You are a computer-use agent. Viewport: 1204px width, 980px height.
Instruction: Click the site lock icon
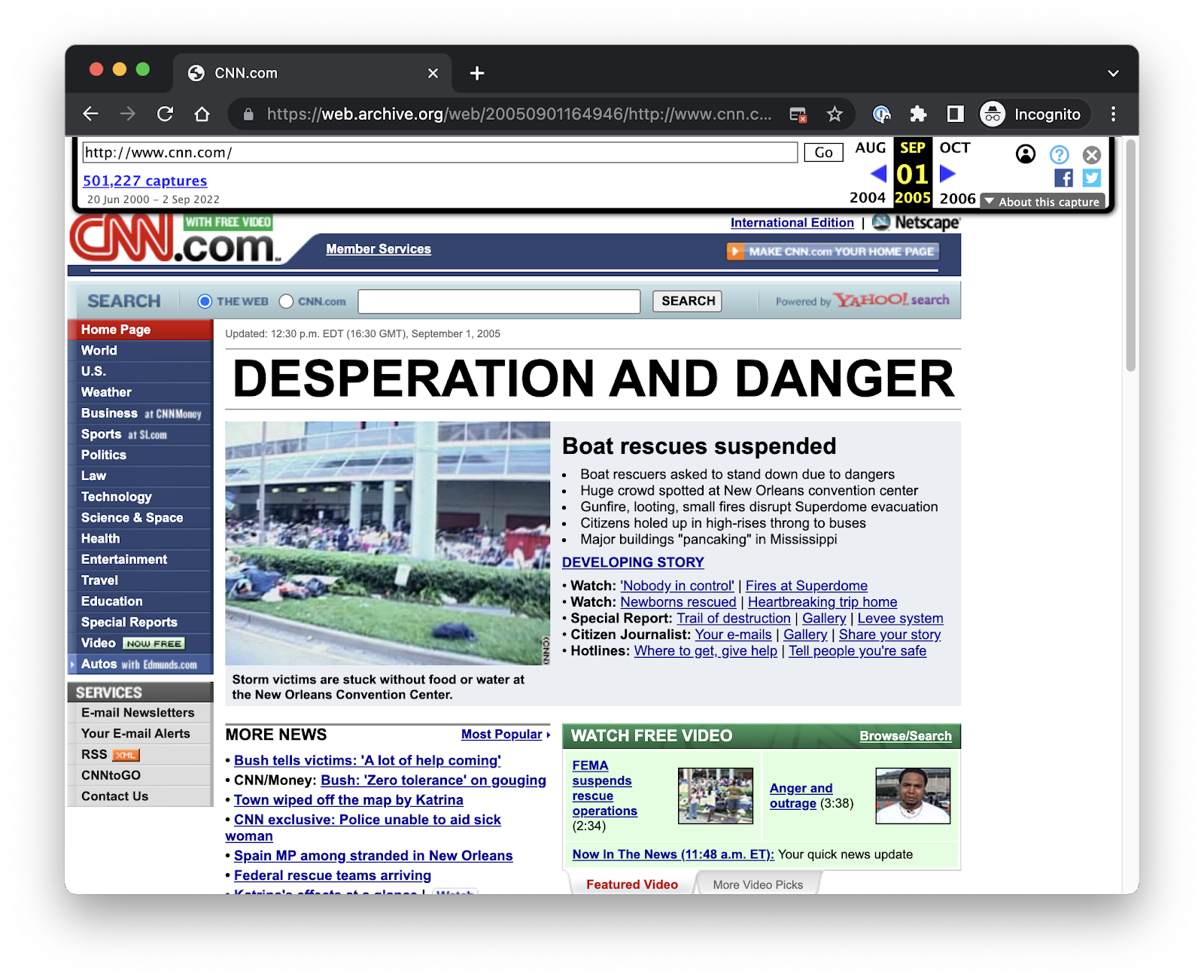pyautogui.click(x=248, y=114)
